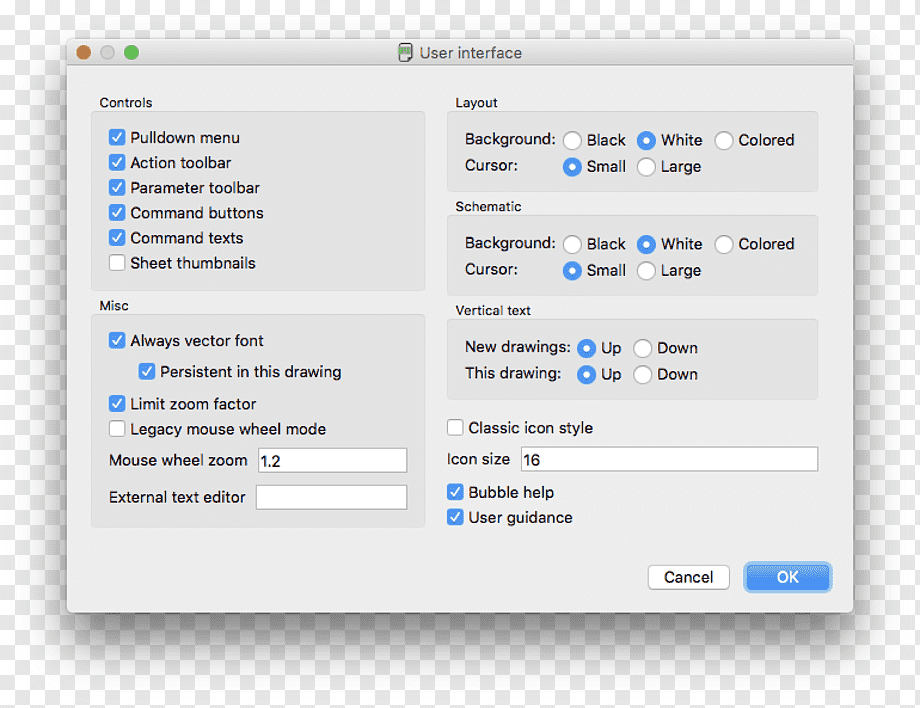Select Black background for Layout

[572, 140]
